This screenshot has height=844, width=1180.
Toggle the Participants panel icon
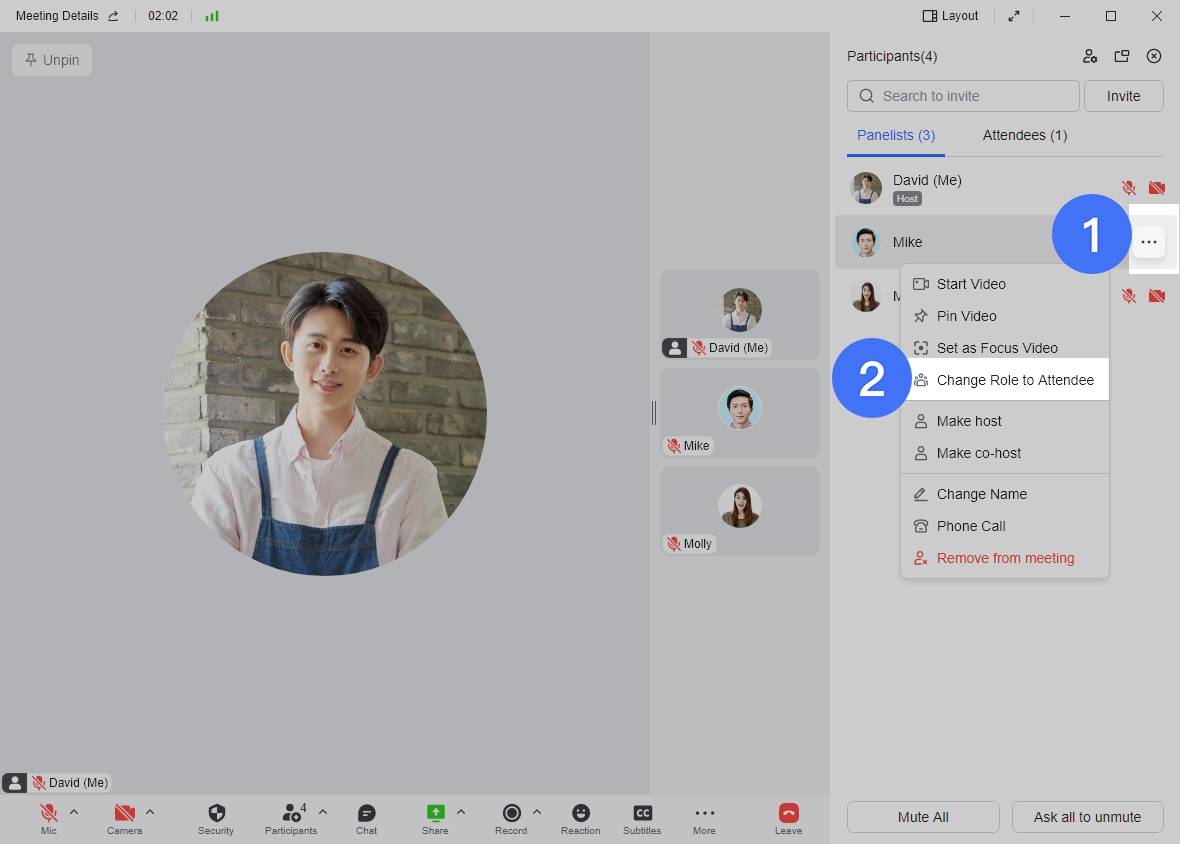(291, 813)
